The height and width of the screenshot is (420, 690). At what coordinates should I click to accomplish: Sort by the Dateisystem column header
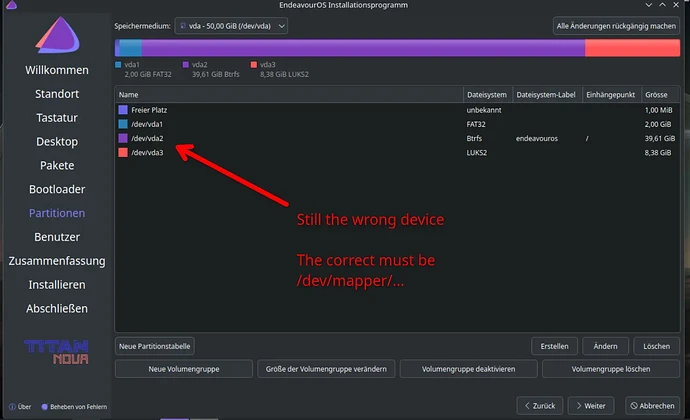click(x=488, y=95)
